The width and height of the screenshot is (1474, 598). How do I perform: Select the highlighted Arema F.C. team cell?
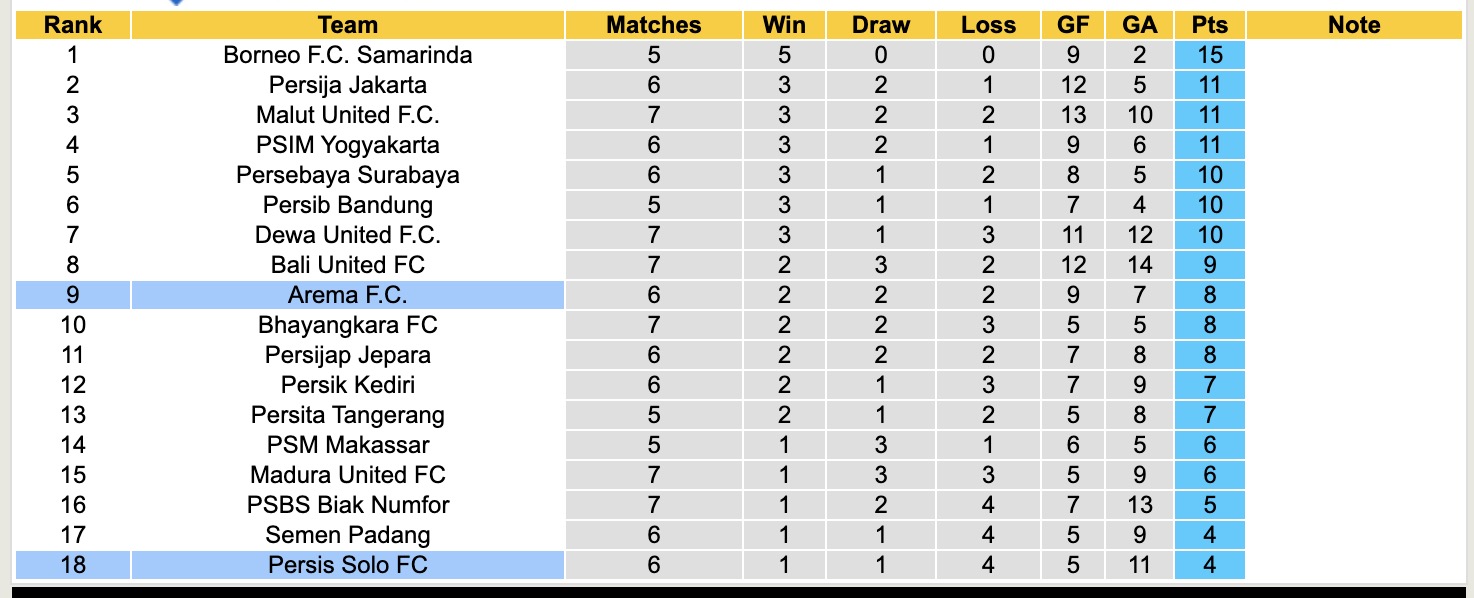348,295
